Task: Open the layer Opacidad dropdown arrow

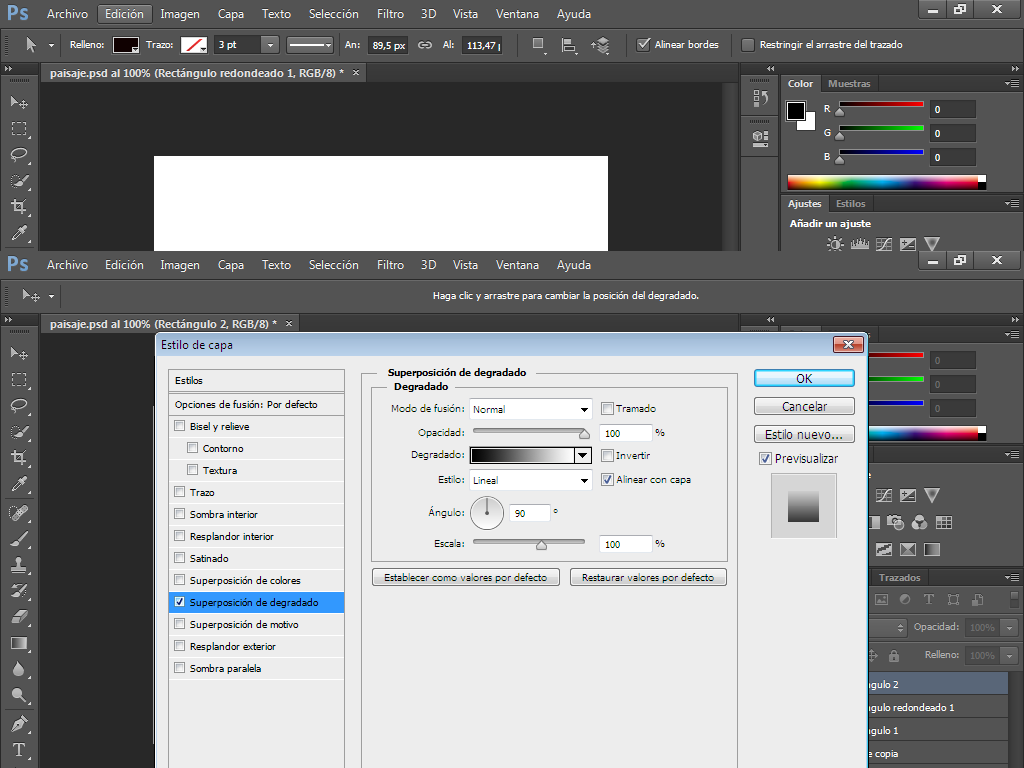Action: 1010,628
